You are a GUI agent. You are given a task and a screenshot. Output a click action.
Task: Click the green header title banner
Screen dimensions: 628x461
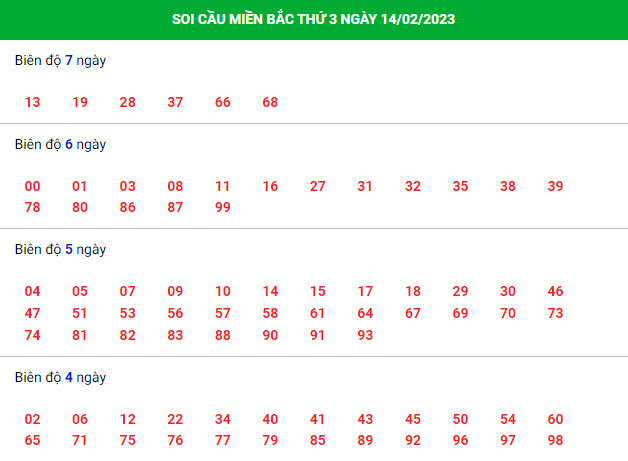[314, 19]
